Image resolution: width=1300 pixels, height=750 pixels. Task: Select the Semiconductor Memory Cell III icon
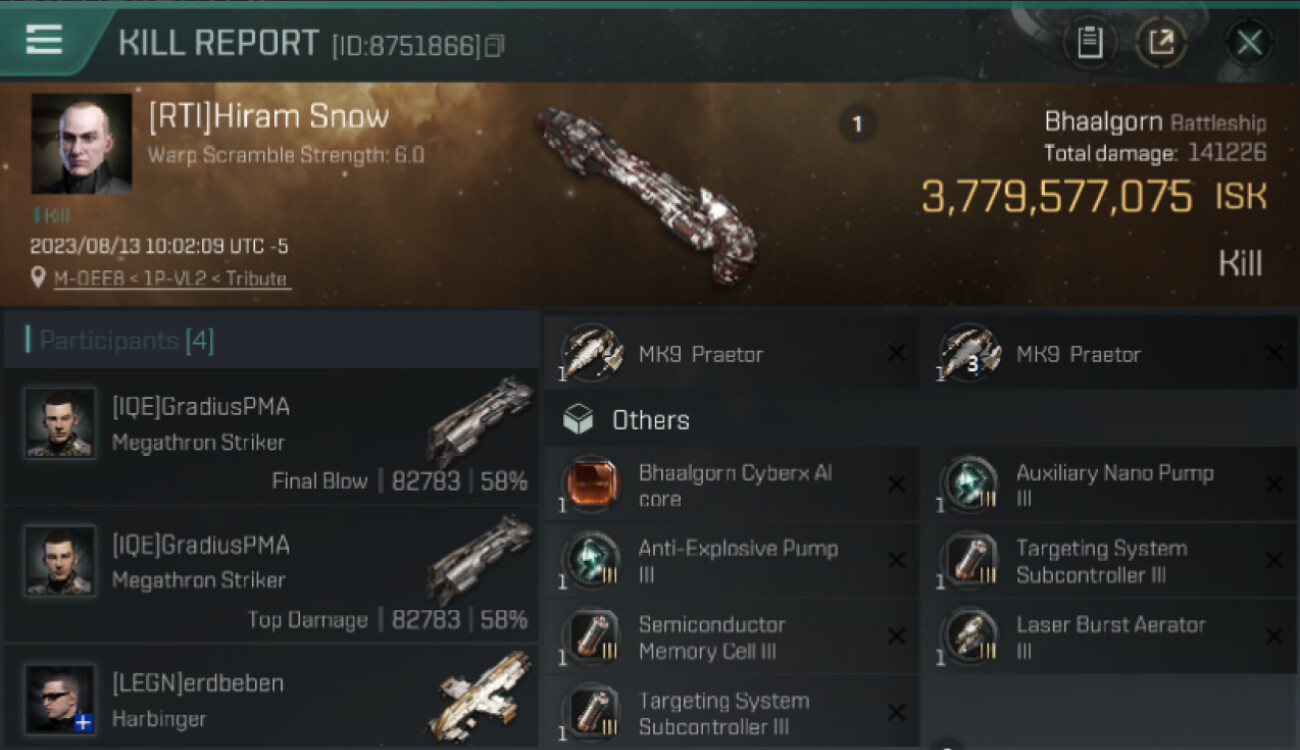pyautogui.click(x=591, y=636)
